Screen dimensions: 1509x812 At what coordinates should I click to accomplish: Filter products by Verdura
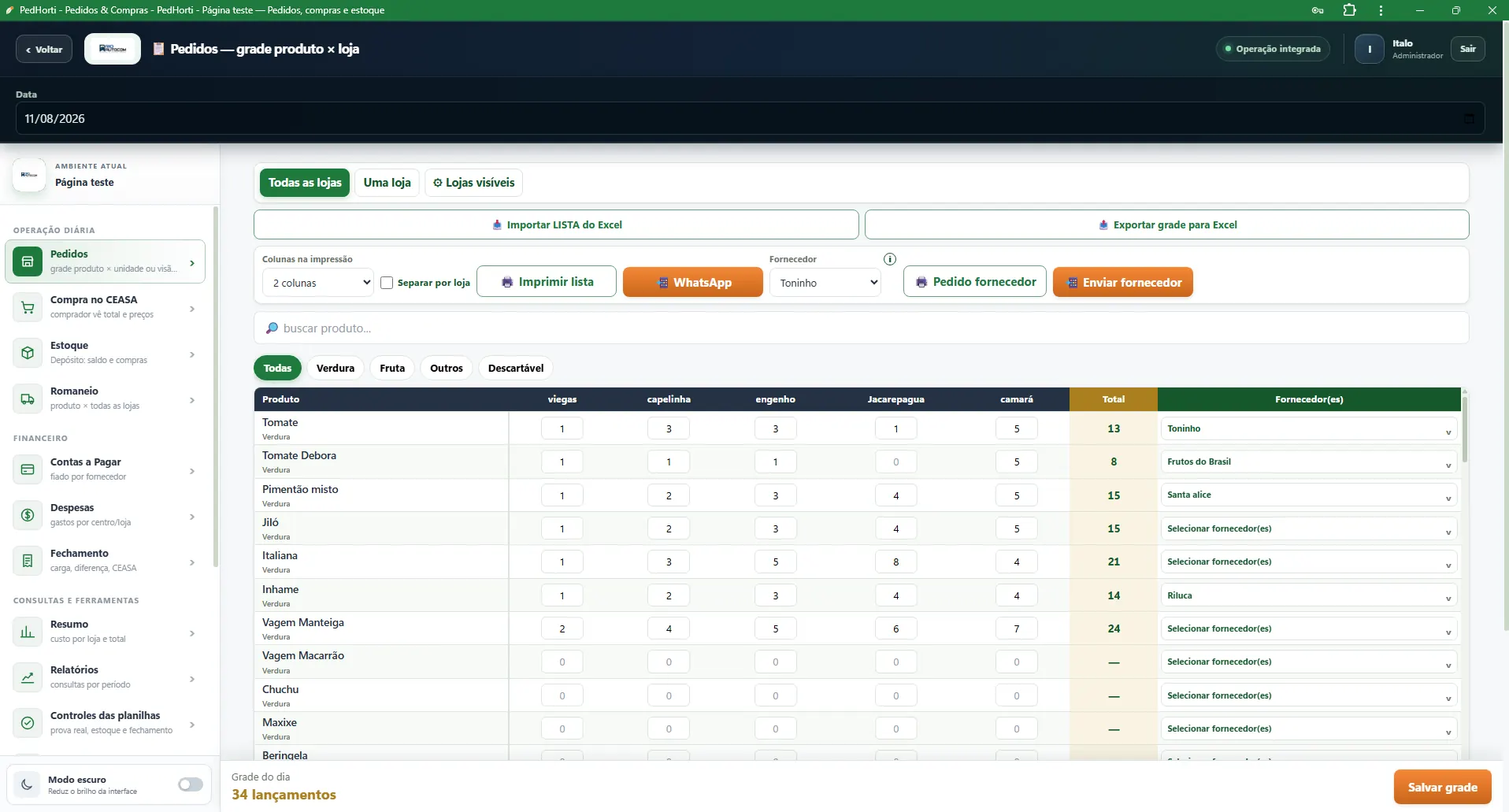tap(336, 368)
